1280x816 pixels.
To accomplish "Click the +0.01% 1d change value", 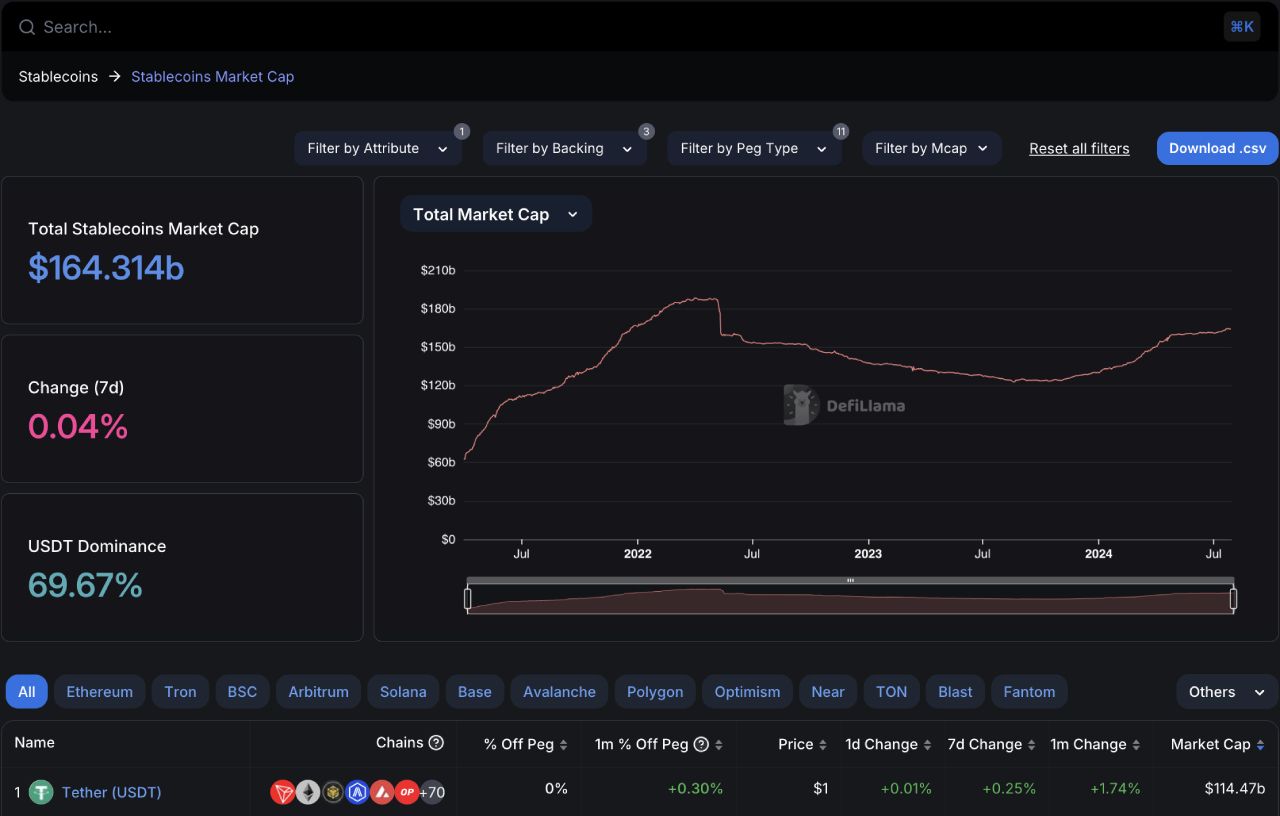I will tap(906, 788).
